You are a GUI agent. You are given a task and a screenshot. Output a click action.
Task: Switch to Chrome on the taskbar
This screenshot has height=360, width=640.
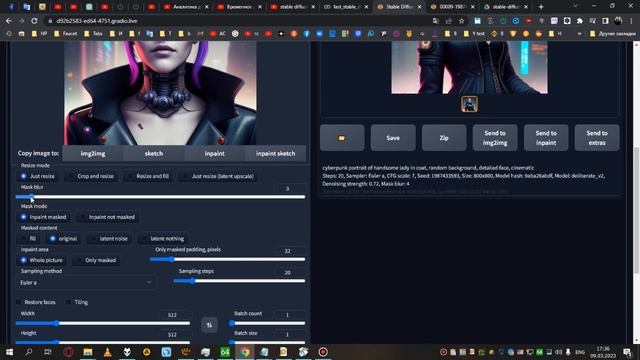click(244, 352)
